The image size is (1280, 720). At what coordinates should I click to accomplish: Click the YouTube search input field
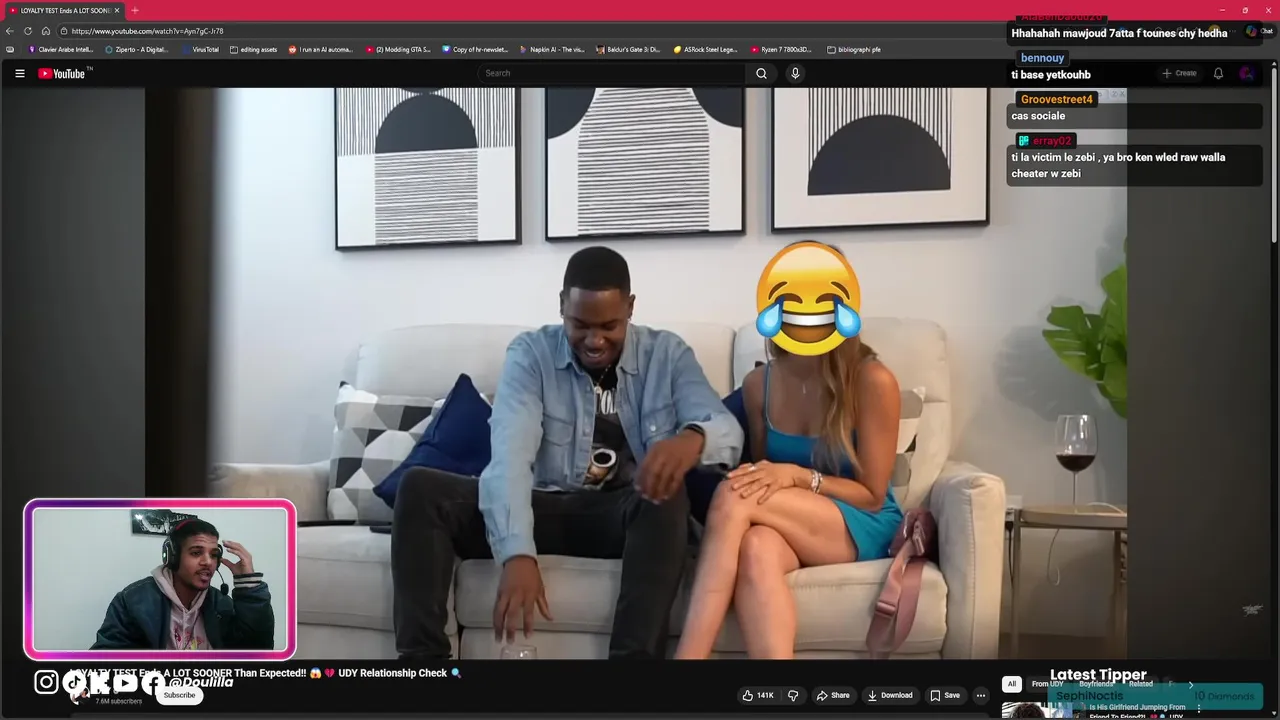click(x=612, y=73)
